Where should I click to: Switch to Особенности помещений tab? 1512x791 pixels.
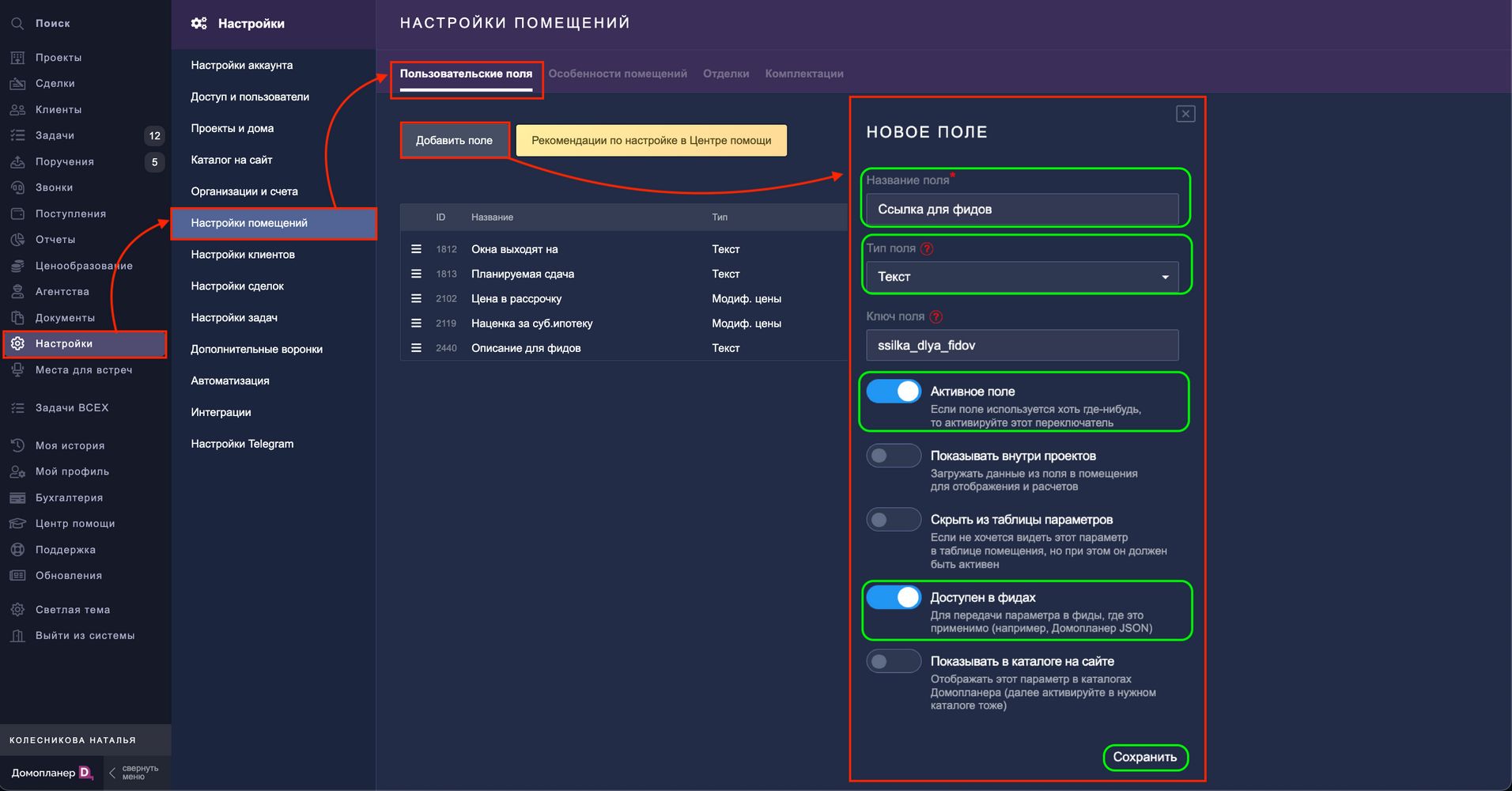pyautogui.click(x=617, y=74)
